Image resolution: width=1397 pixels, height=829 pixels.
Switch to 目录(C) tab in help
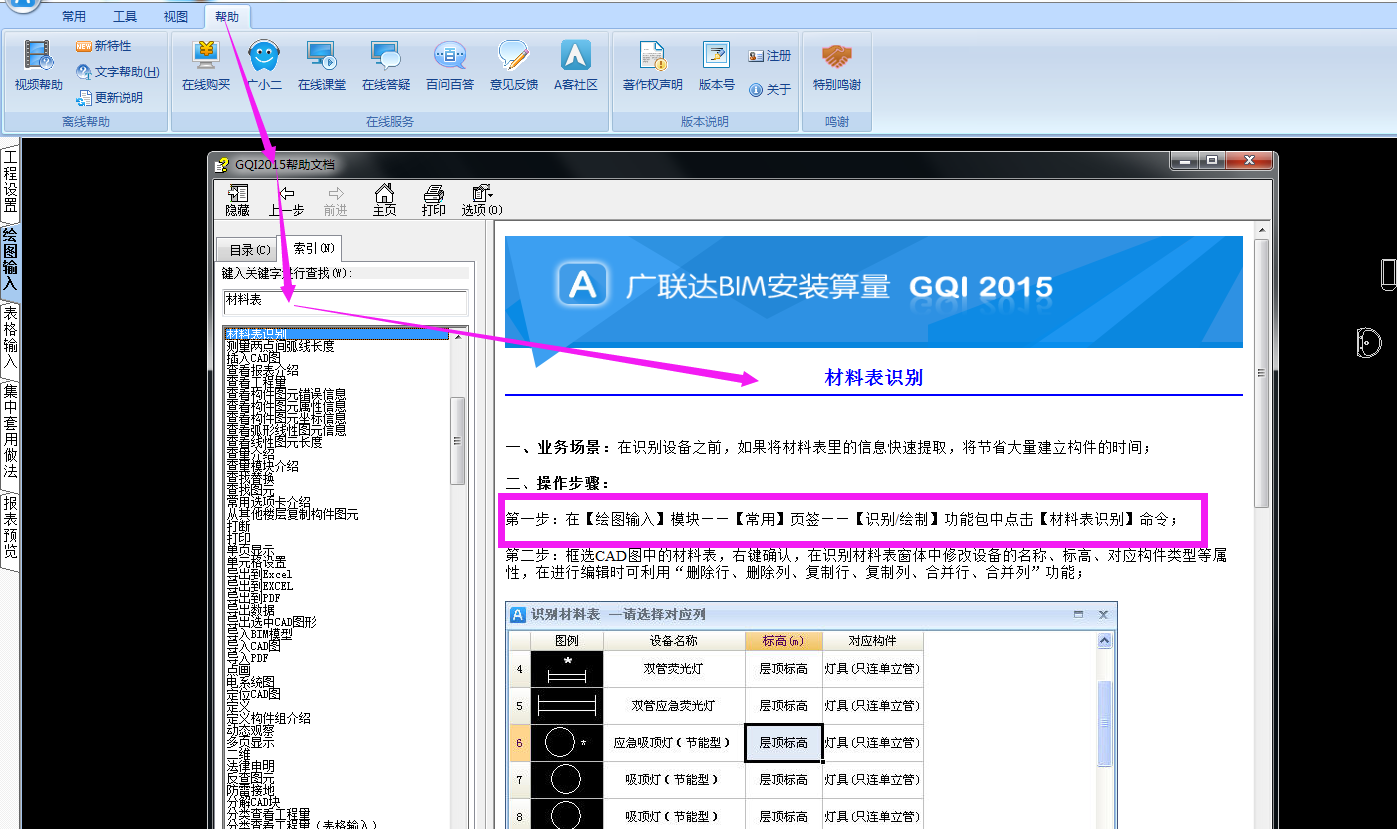click(249, 250)
